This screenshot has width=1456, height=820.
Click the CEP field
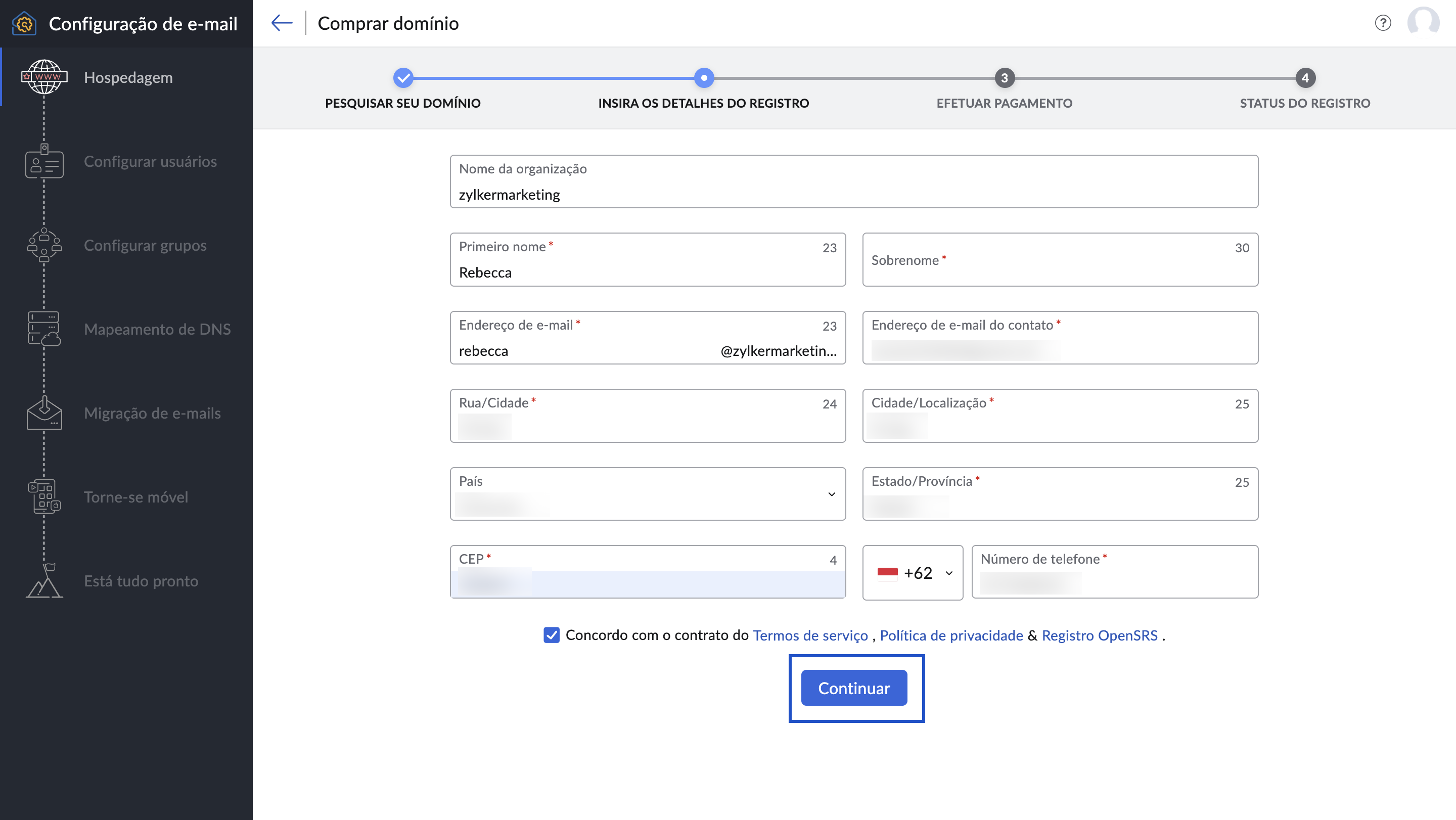(648, 572)
